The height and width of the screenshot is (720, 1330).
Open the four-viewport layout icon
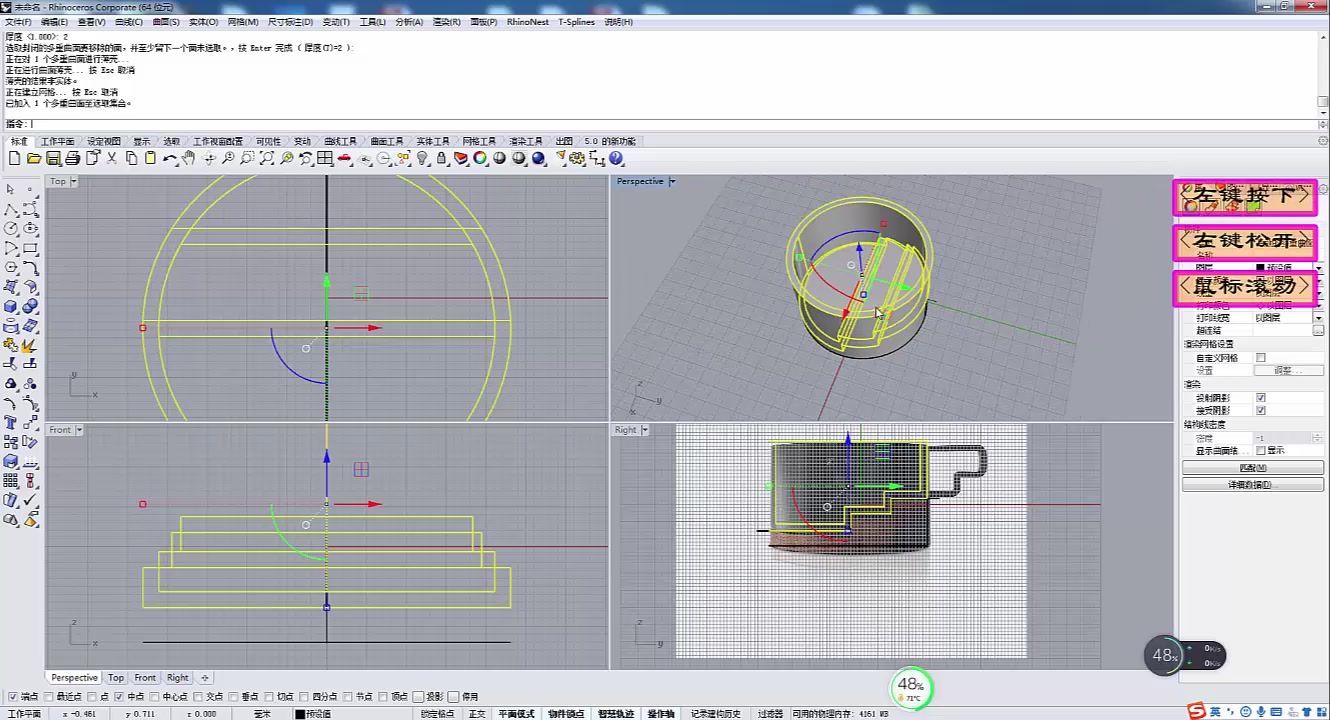tap(325, 158)
